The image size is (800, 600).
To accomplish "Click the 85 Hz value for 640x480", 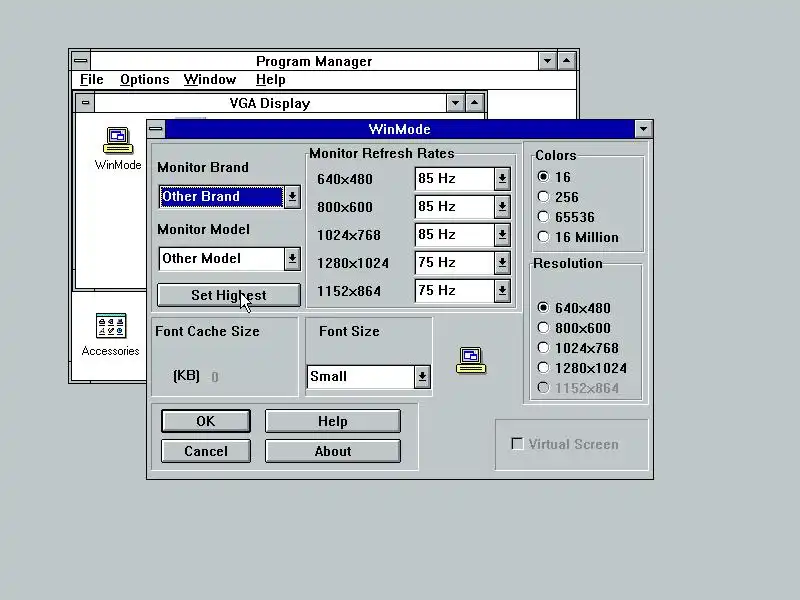I will [455, 179].
